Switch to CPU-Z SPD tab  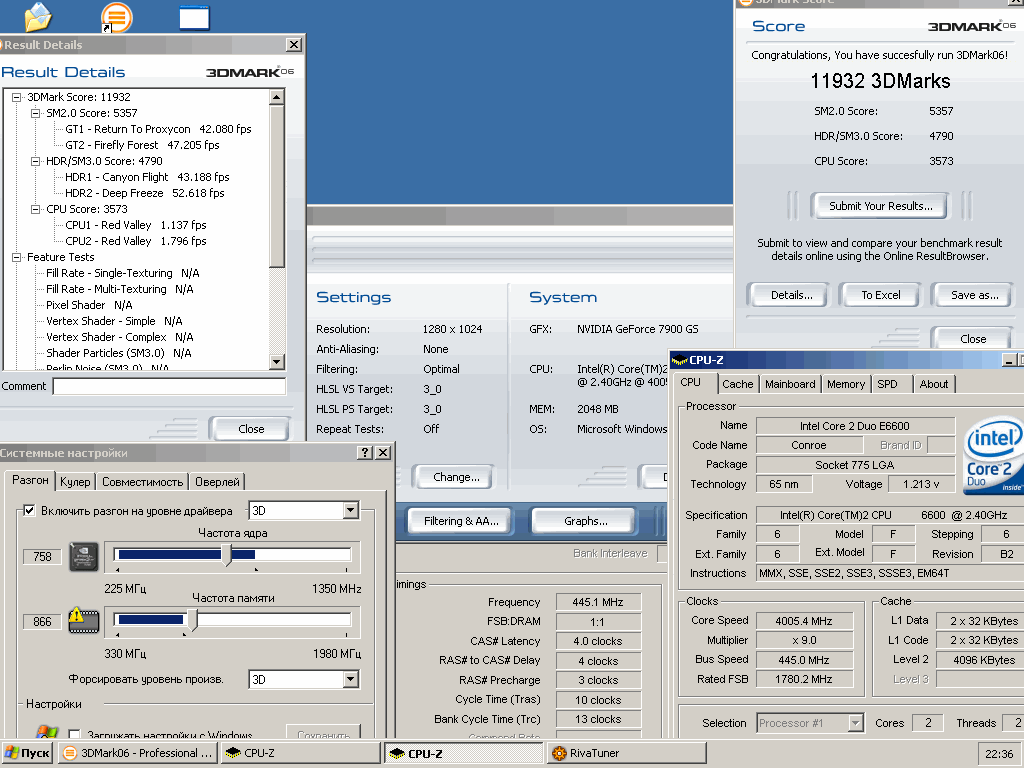click(x=888, y=384)
